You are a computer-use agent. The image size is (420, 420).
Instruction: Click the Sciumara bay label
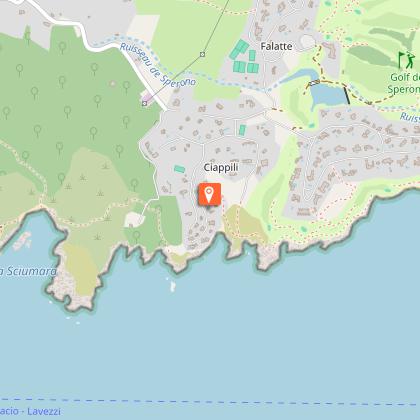[x=28, y=271]
